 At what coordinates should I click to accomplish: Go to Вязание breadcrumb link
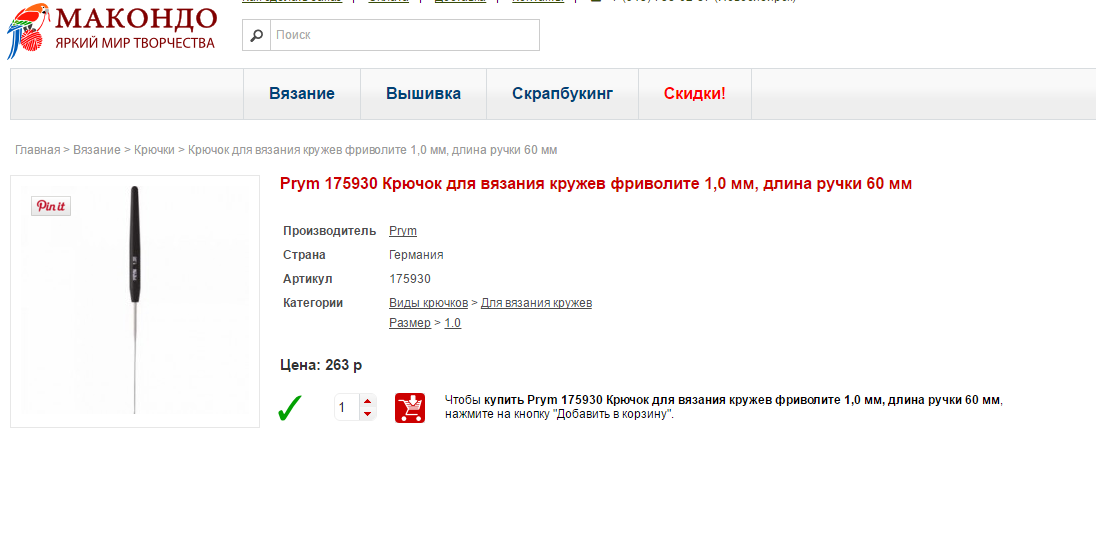[x=97, y=150]
